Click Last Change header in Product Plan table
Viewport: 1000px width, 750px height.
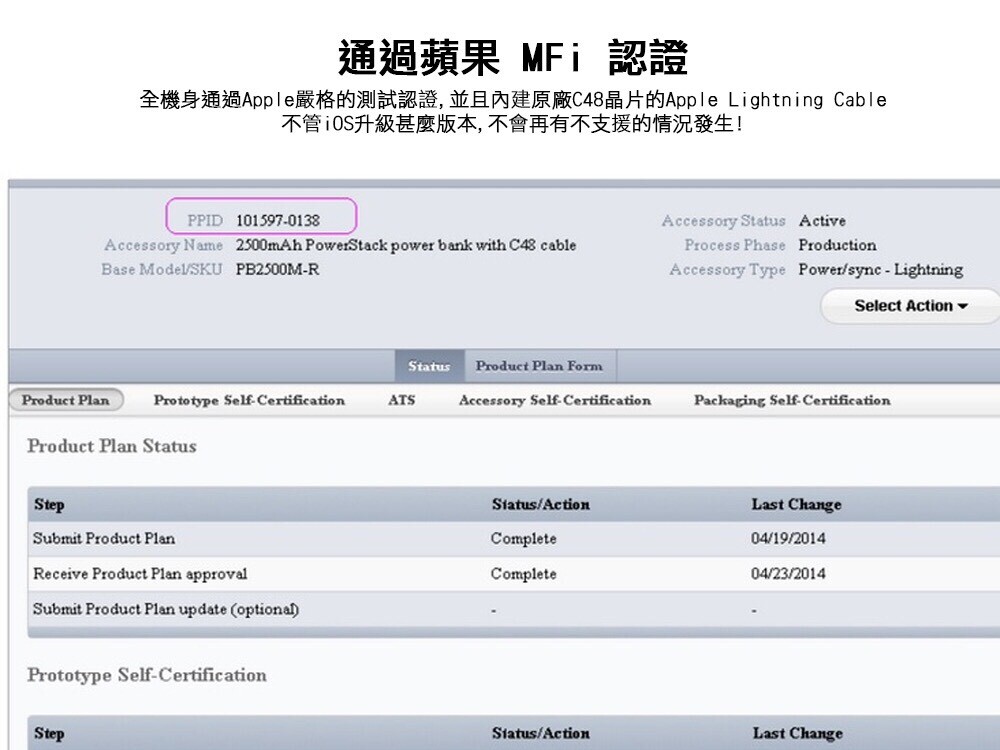click(797, 504)
